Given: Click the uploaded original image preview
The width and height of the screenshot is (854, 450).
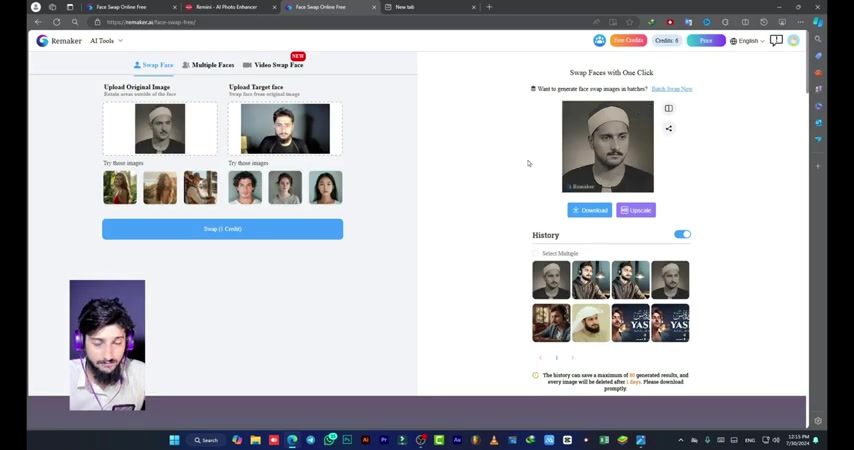Looking at the screenshot, I should click(x=160, y=129).
